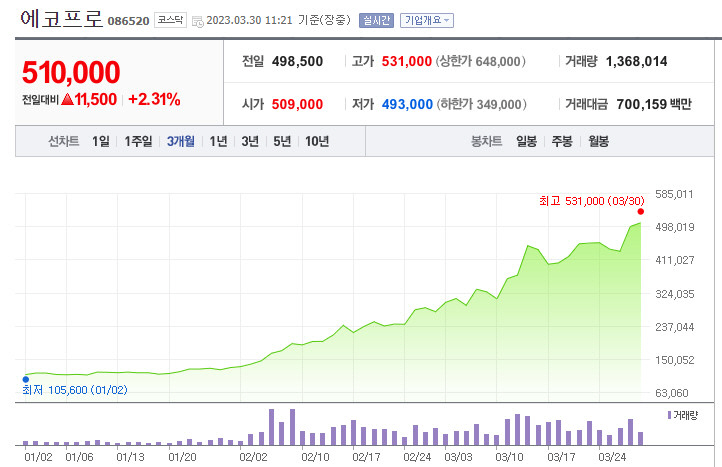Switch chart to 3년 range

click(250, 141)
